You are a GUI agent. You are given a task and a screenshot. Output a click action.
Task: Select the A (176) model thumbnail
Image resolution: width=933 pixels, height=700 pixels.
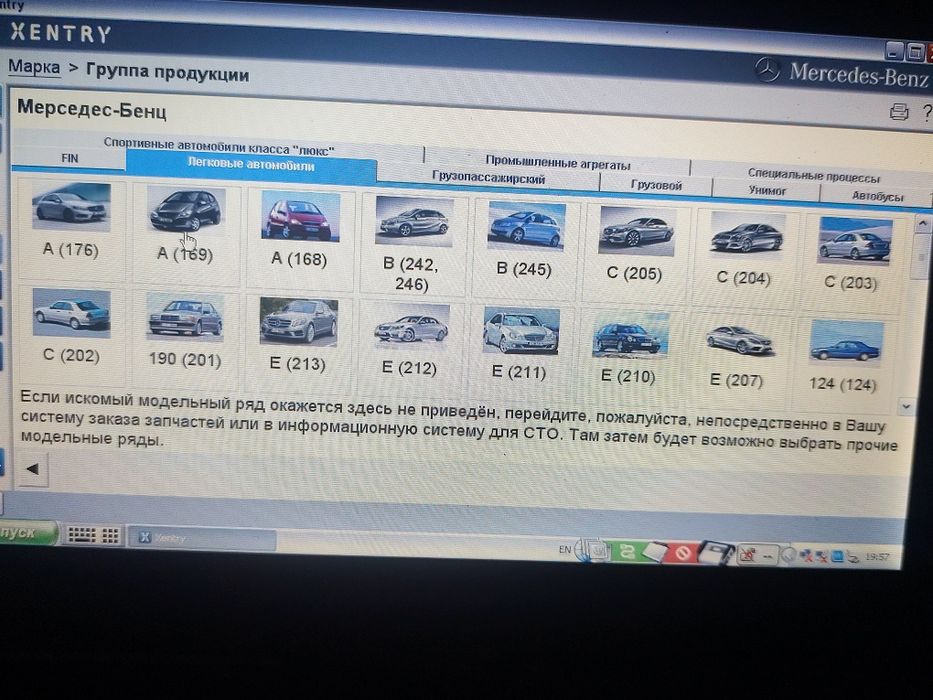point(71,207)
